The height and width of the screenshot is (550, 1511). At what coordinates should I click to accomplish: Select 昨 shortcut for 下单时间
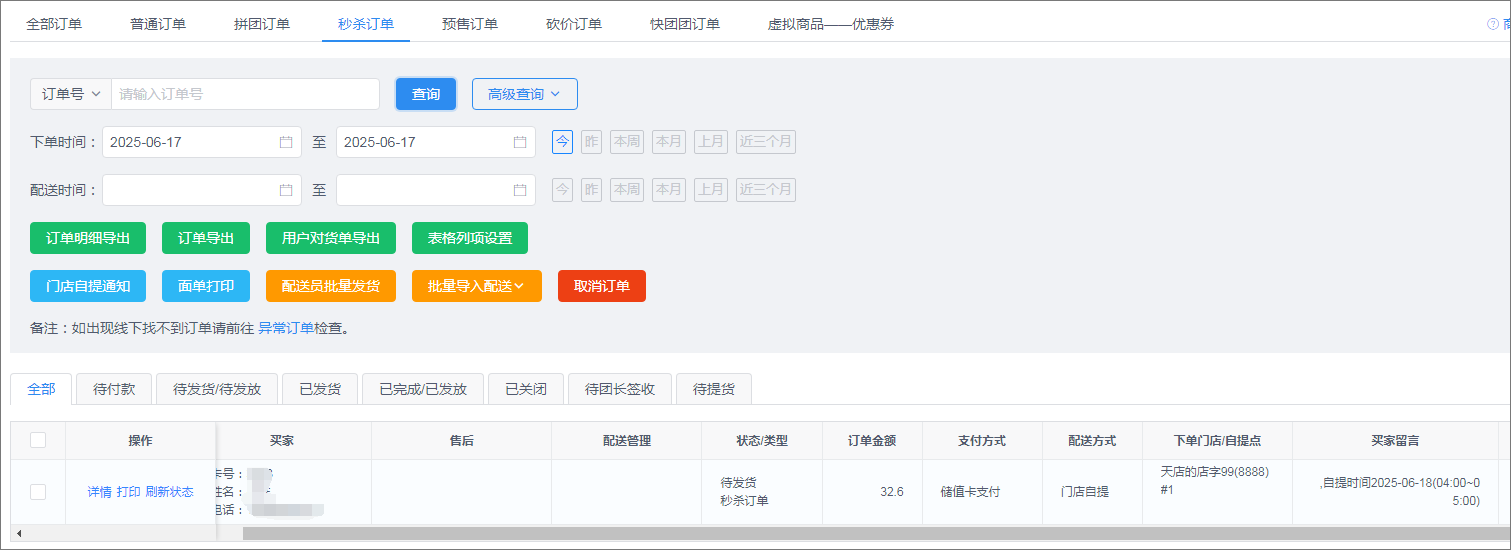[x=592, y=142]
